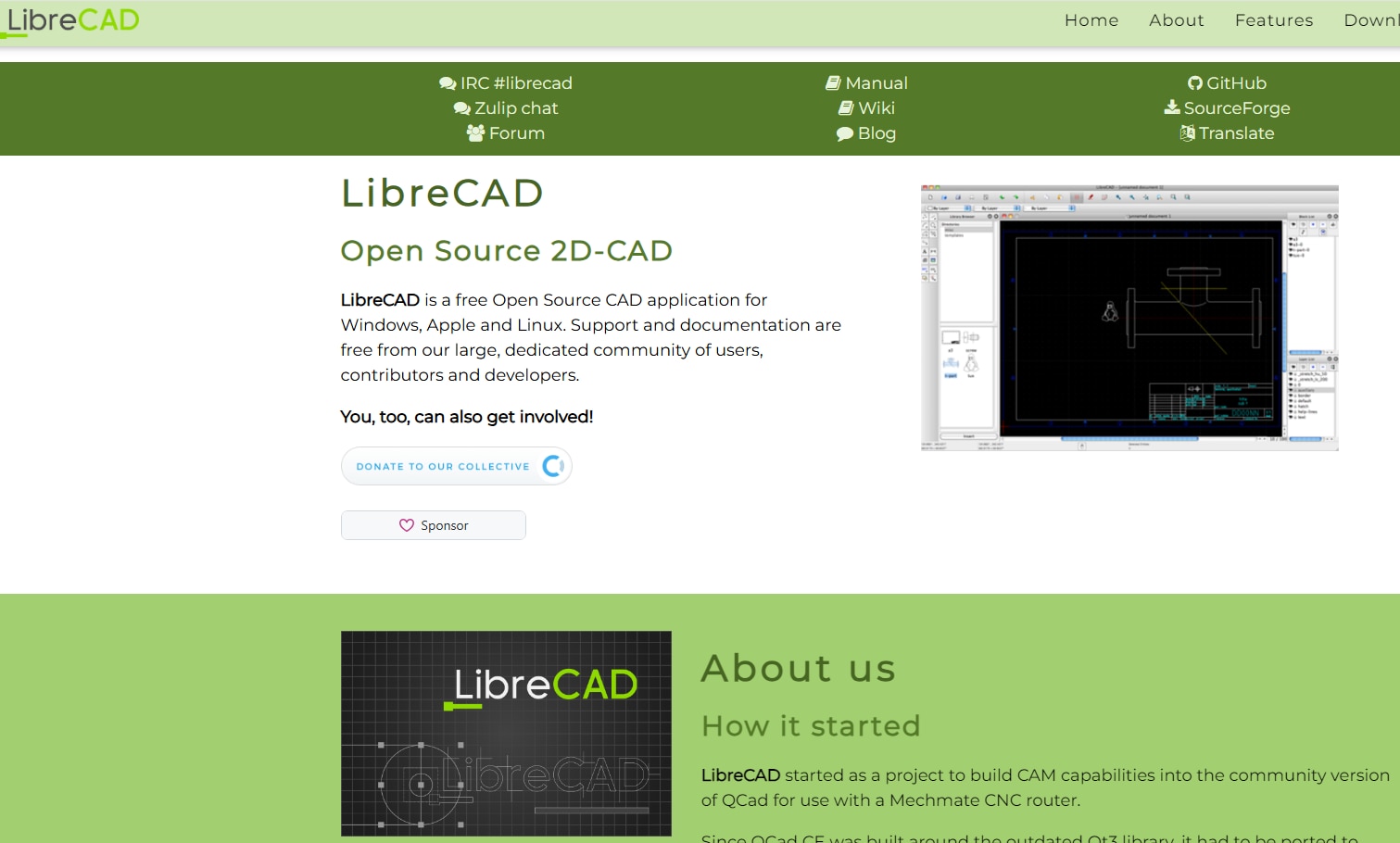Click the download icon beside SourceForge
This screenshot has height=843, width=1400.
click(x=1172, y=107)
